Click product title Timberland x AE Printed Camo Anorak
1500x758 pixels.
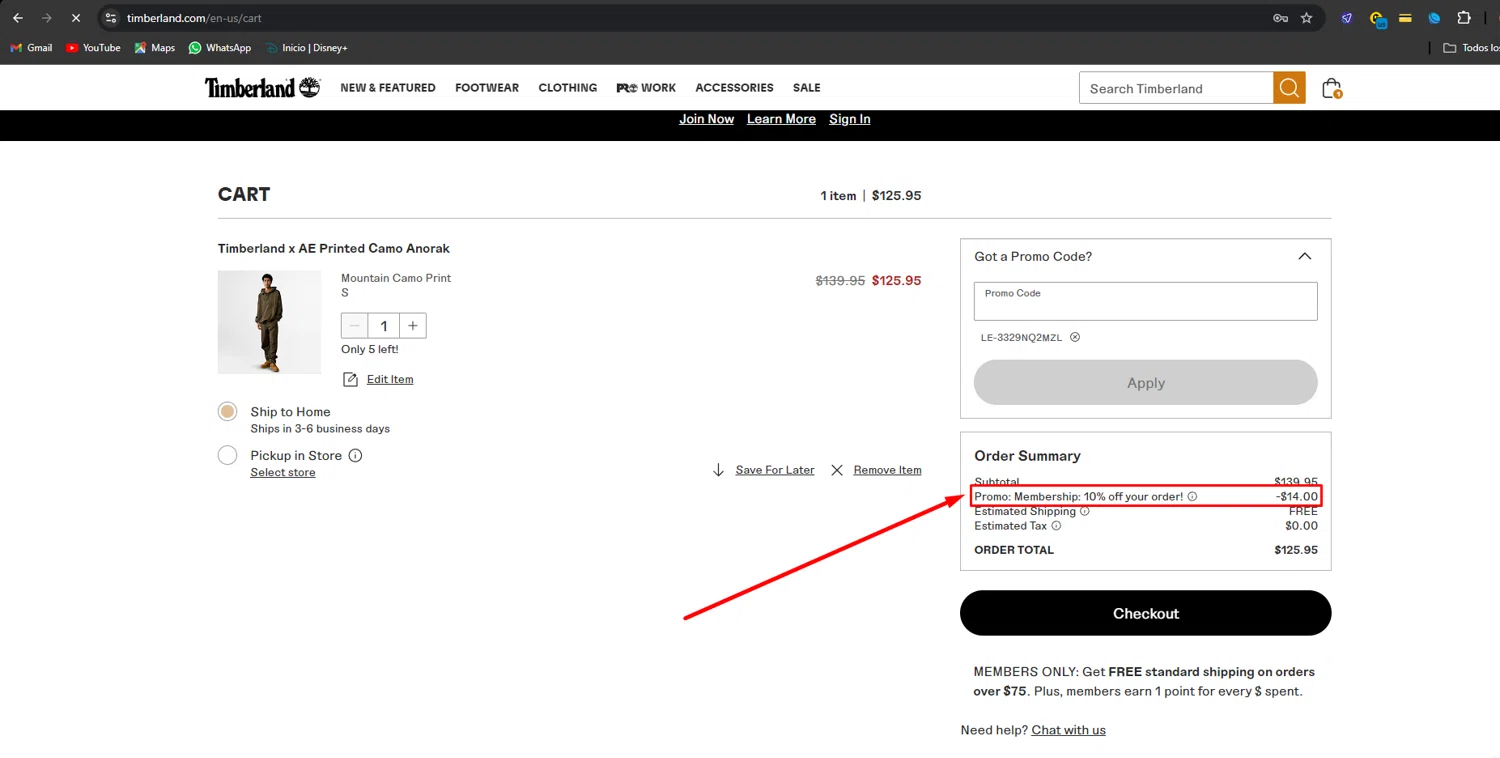click(x=334, y=248)
